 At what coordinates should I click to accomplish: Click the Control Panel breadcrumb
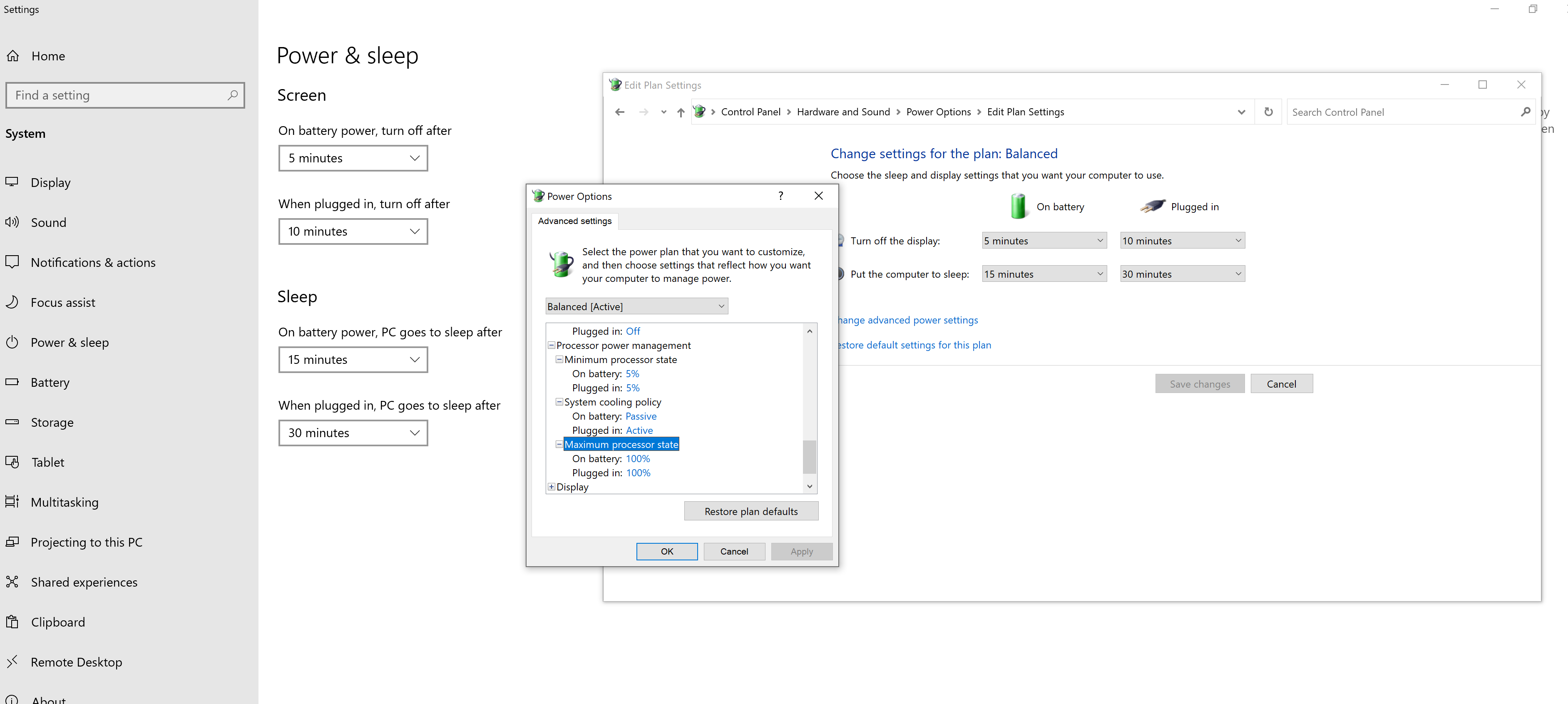(x=750, y=112)
